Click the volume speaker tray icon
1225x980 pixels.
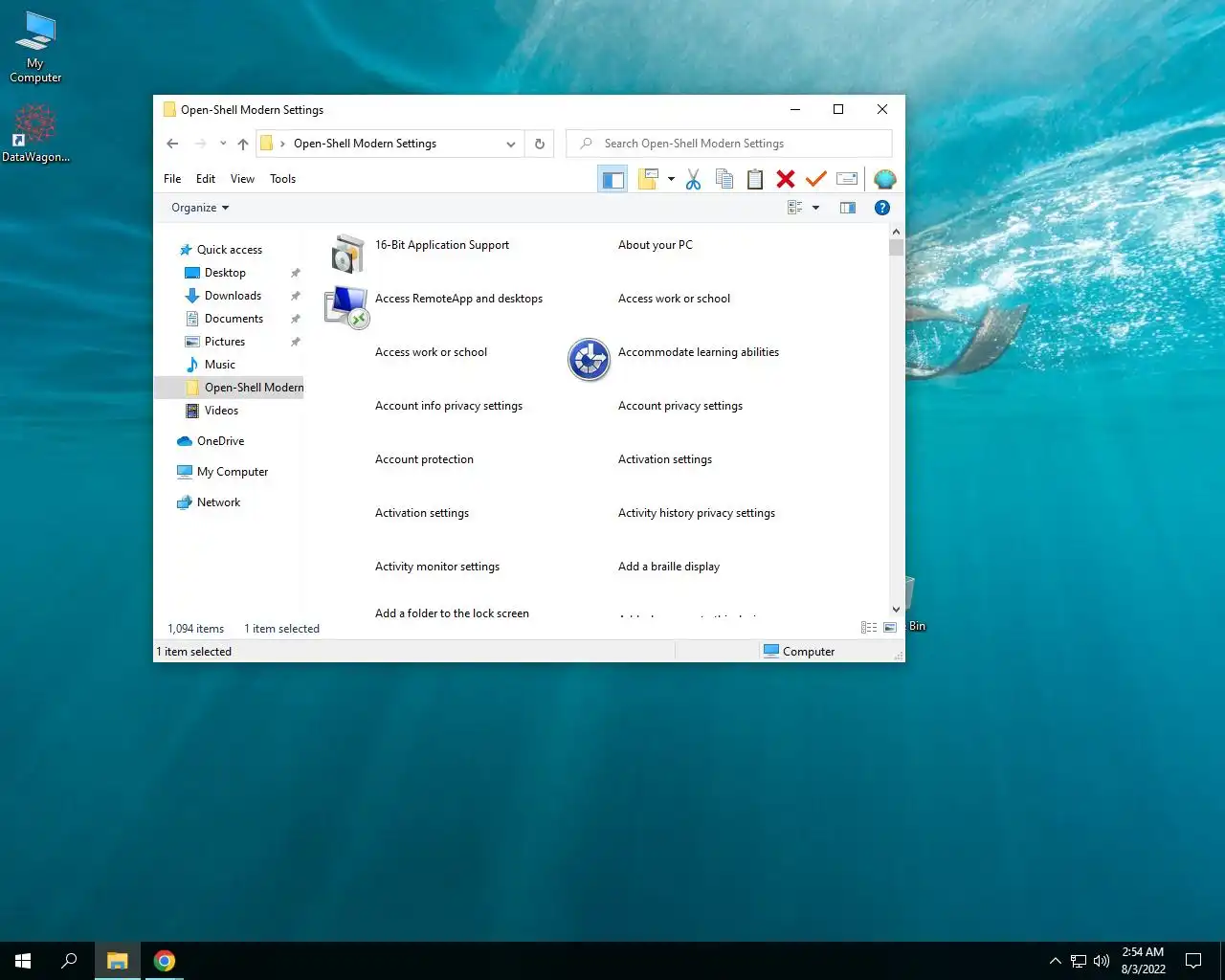click(1102, 961)
